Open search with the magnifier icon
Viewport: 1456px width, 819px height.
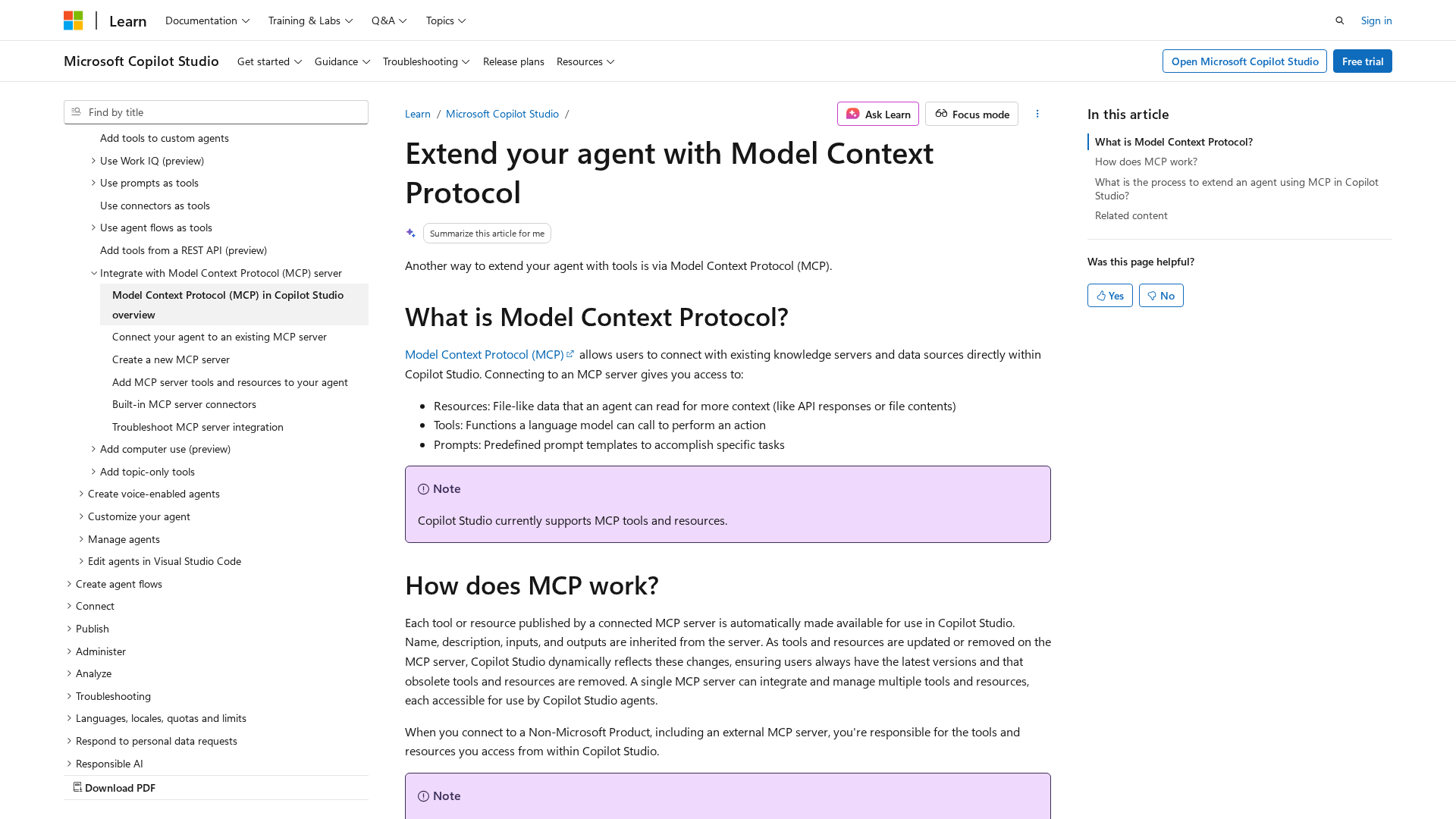click(x=1340, y=20)
